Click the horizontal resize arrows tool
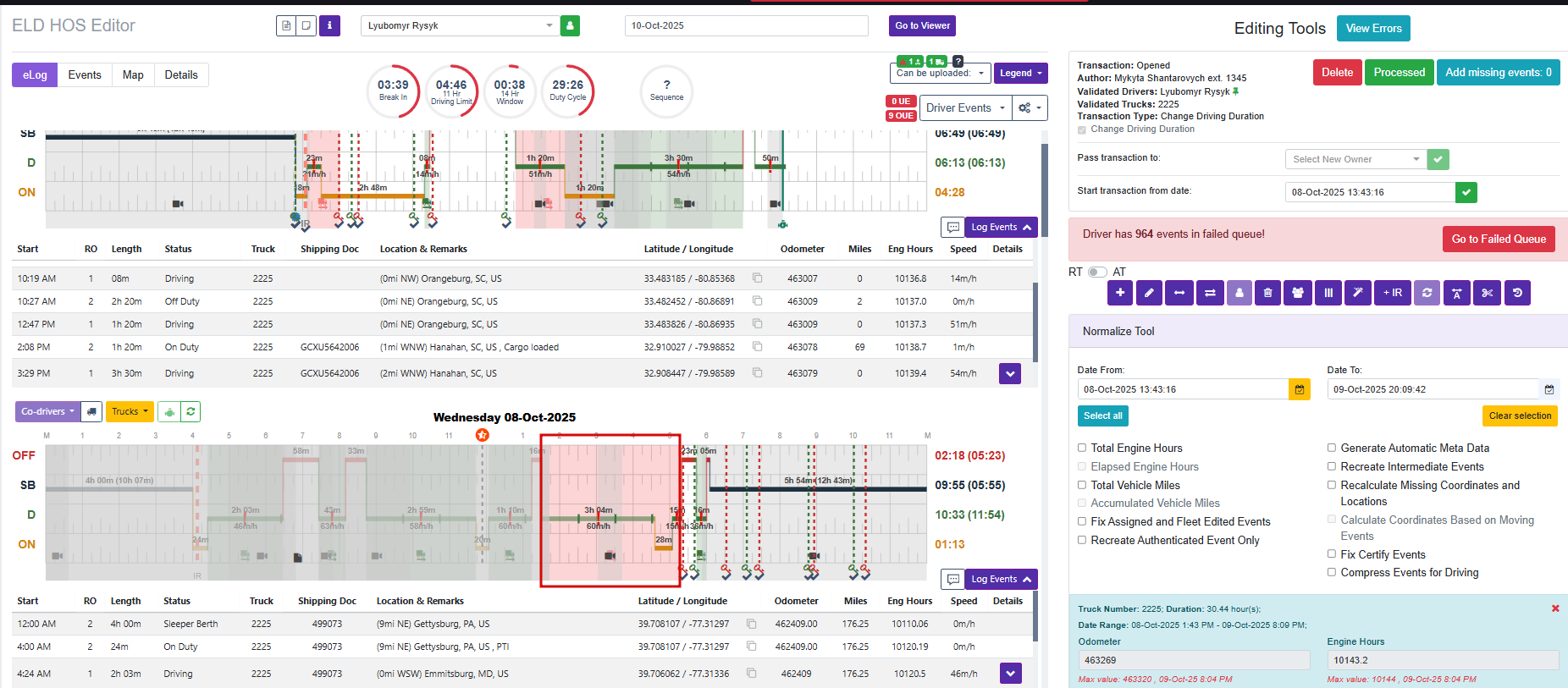 point(1179,293)
